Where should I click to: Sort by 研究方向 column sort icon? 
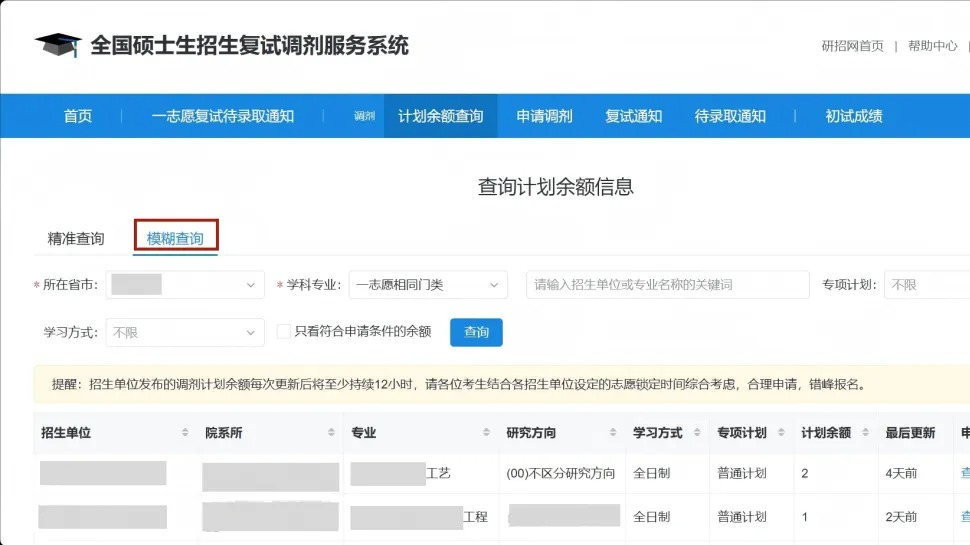(613, 433)
